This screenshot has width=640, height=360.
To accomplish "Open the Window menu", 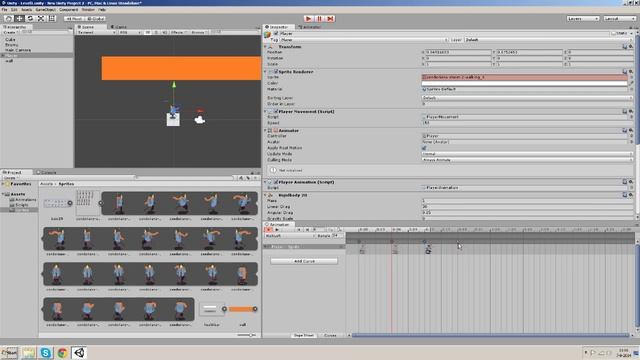I will click(x=88, y=9).
